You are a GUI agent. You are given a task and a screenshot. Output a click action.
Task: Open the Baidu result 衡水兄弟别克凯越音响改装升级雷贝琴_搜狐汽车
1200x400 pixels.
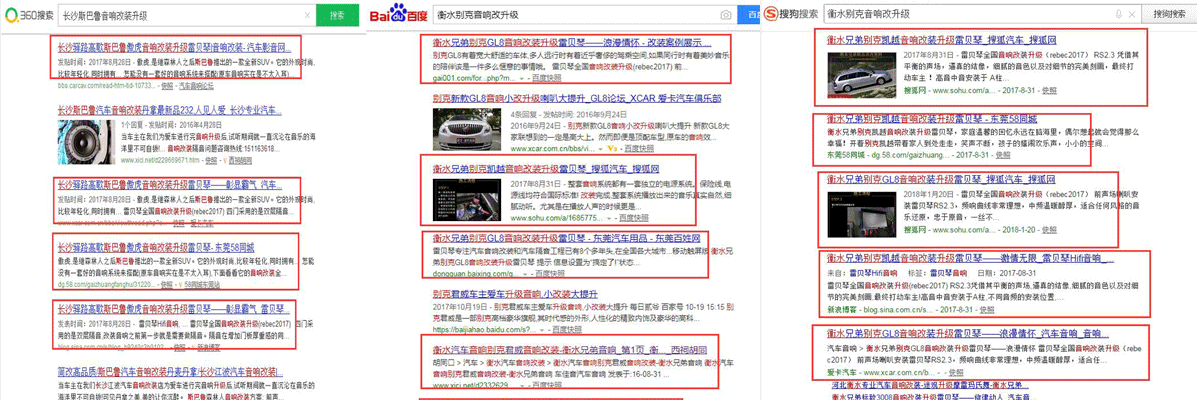coord(546,169)
